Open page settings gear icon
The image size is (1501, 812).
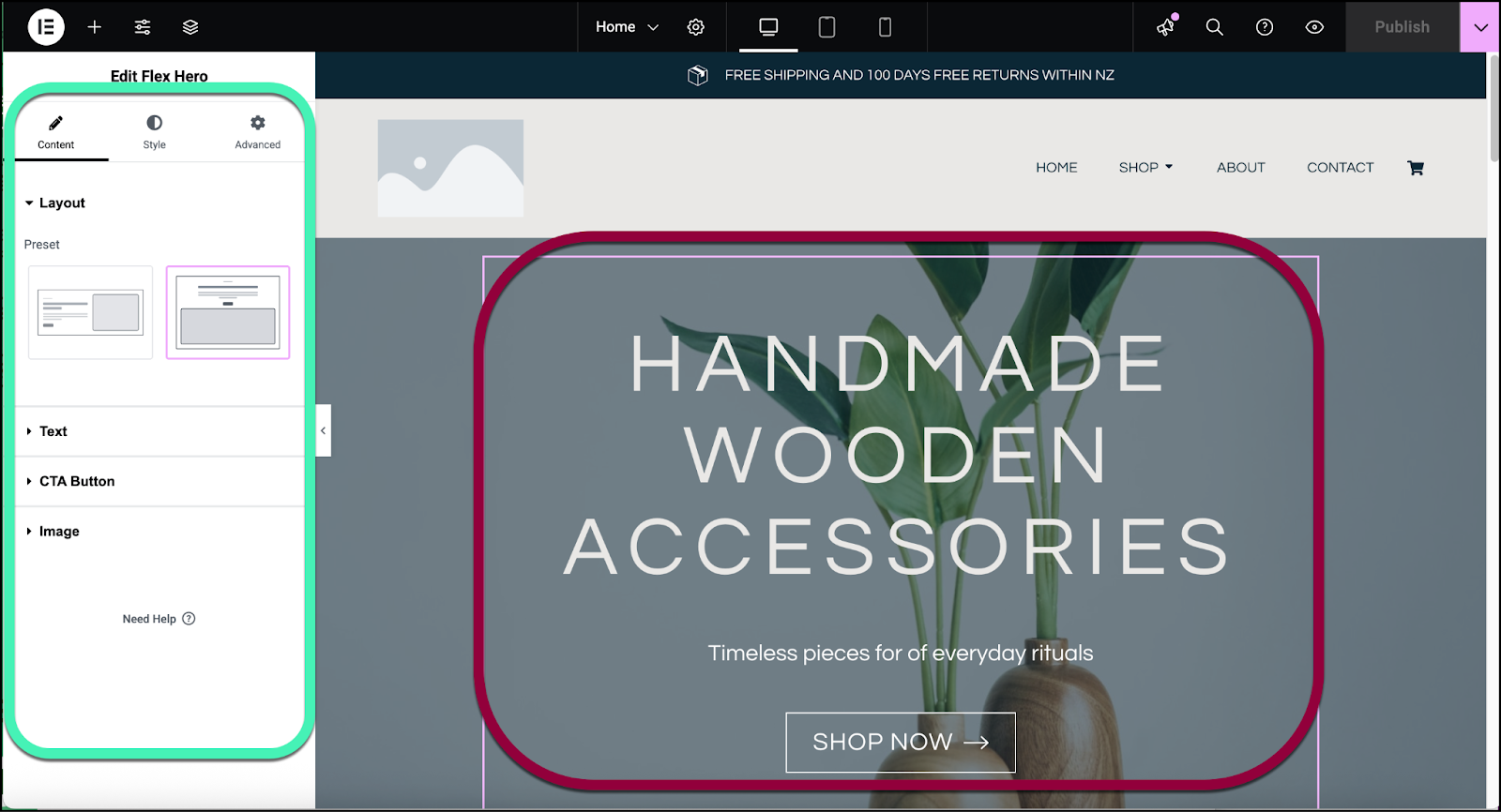pyautogui.click(x=696, y=27)
